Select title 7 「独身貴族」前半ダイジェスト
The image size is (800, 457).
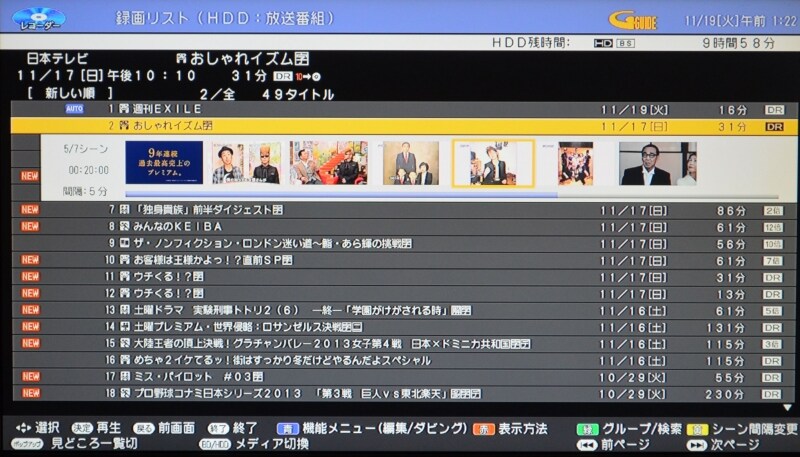404,210
